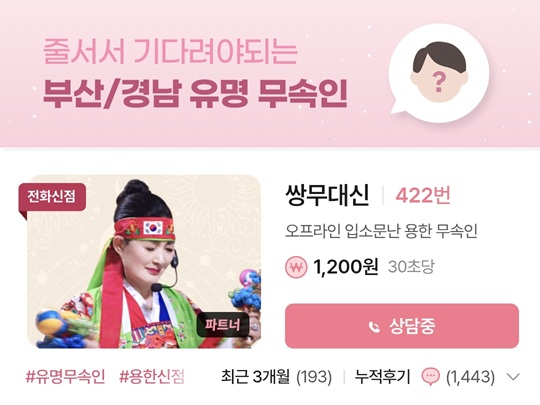Screen dimensions: 540x405
Task: Click the 줄서서 기다려야되는 banner headline
Action: tap(170, 51)
